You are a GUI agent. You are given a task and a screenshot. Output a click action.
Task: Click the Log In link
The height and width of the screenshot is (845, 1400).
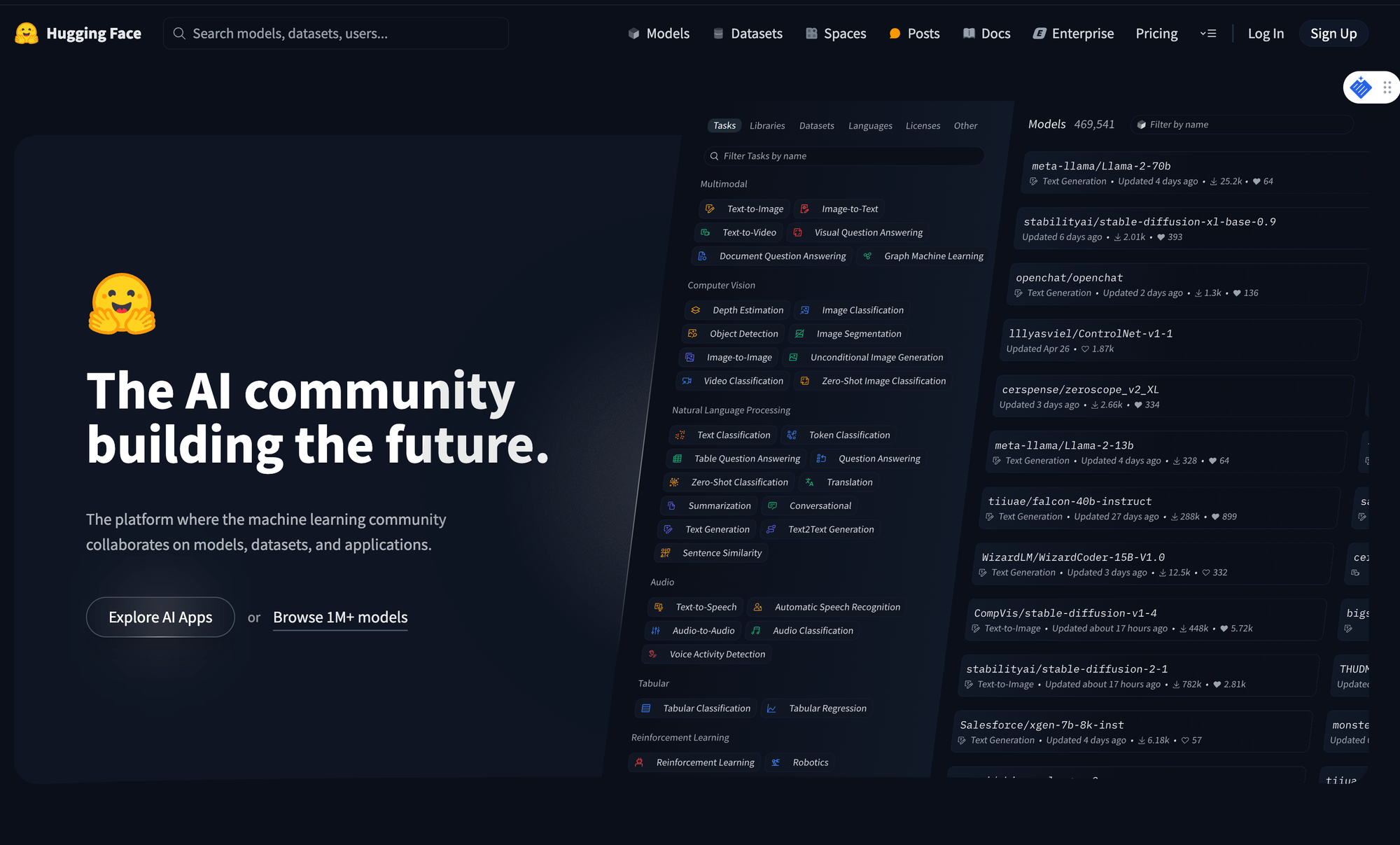pyautogui.click(x=1266, y=34)
